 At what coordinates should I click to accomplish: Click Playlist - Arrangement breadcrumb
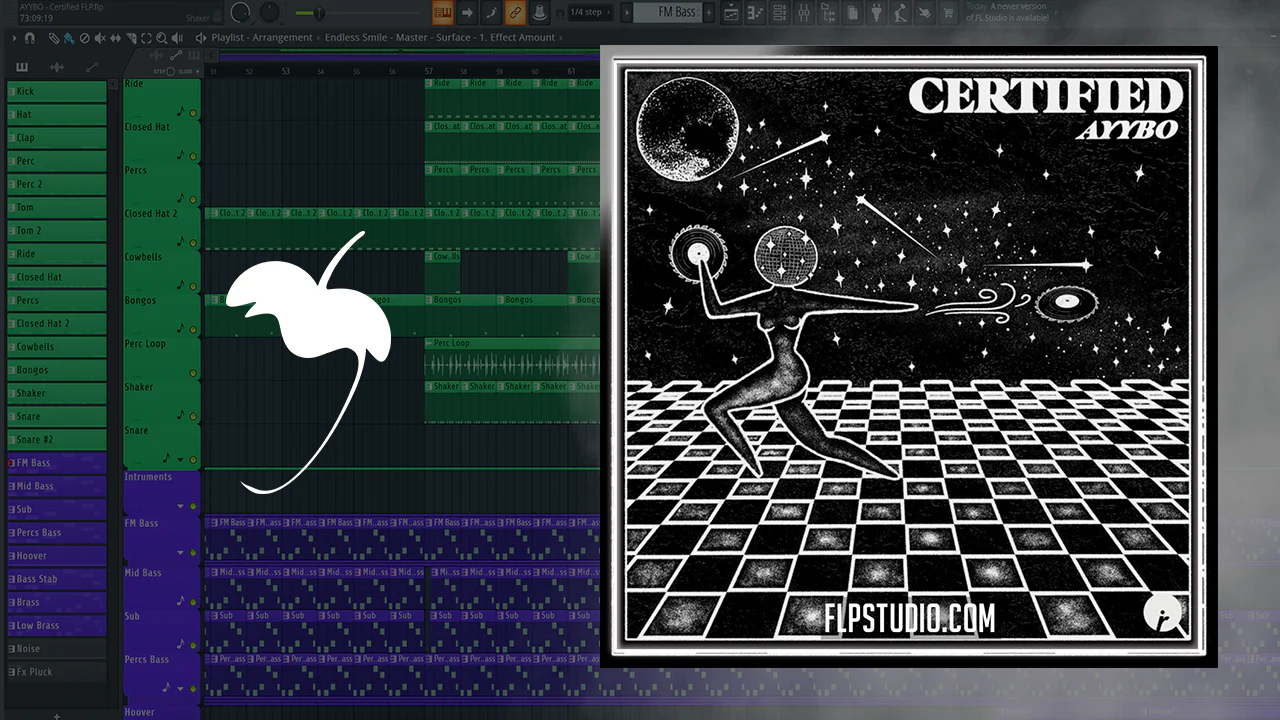click(x=262, y=38)
